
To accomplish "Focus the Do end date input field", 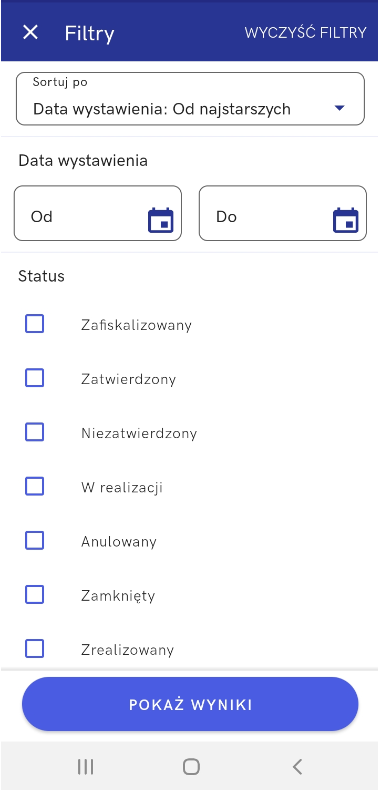I will (283, 213).
